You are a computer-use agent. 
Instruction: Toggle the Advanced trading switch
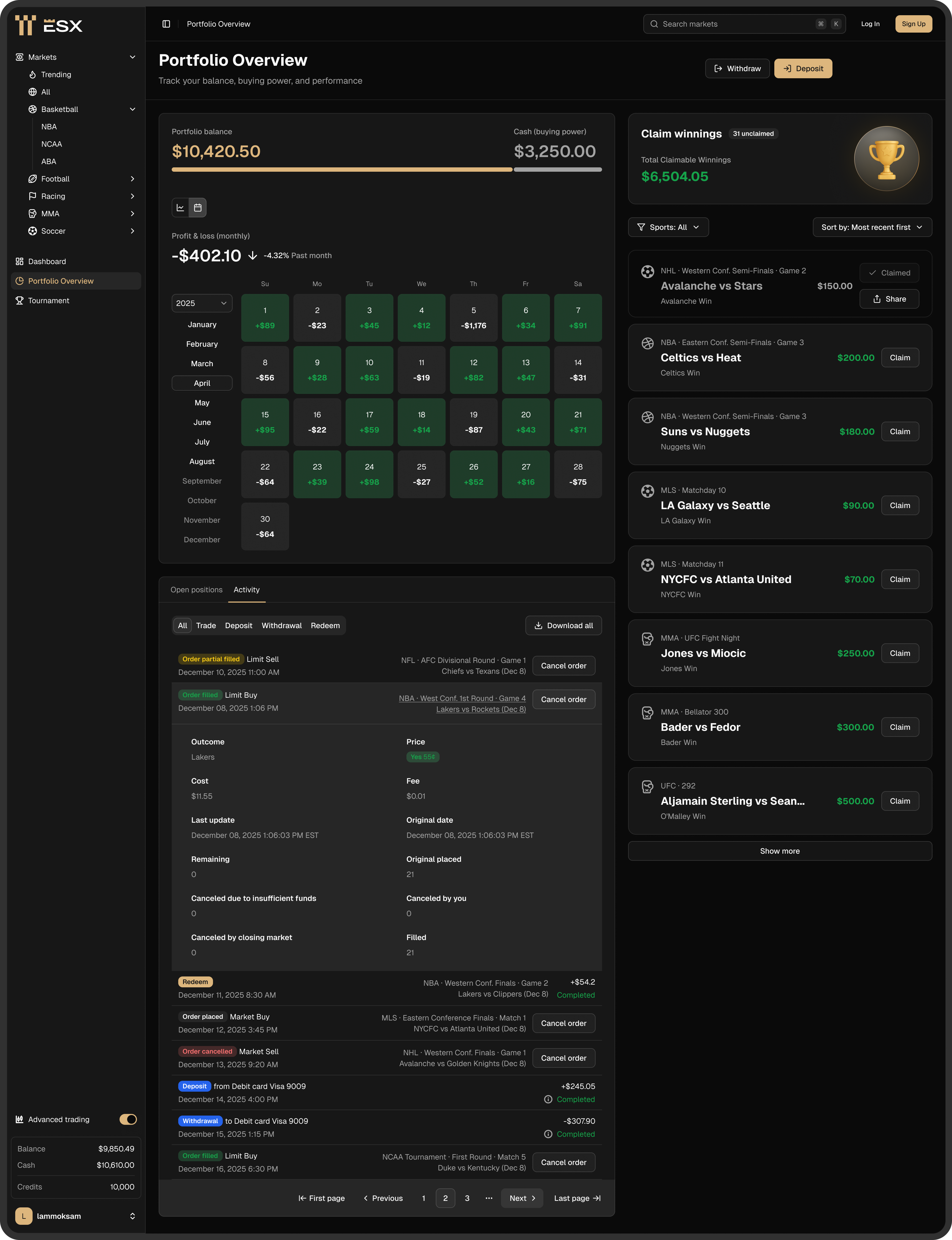click(x=128, y=1119)
